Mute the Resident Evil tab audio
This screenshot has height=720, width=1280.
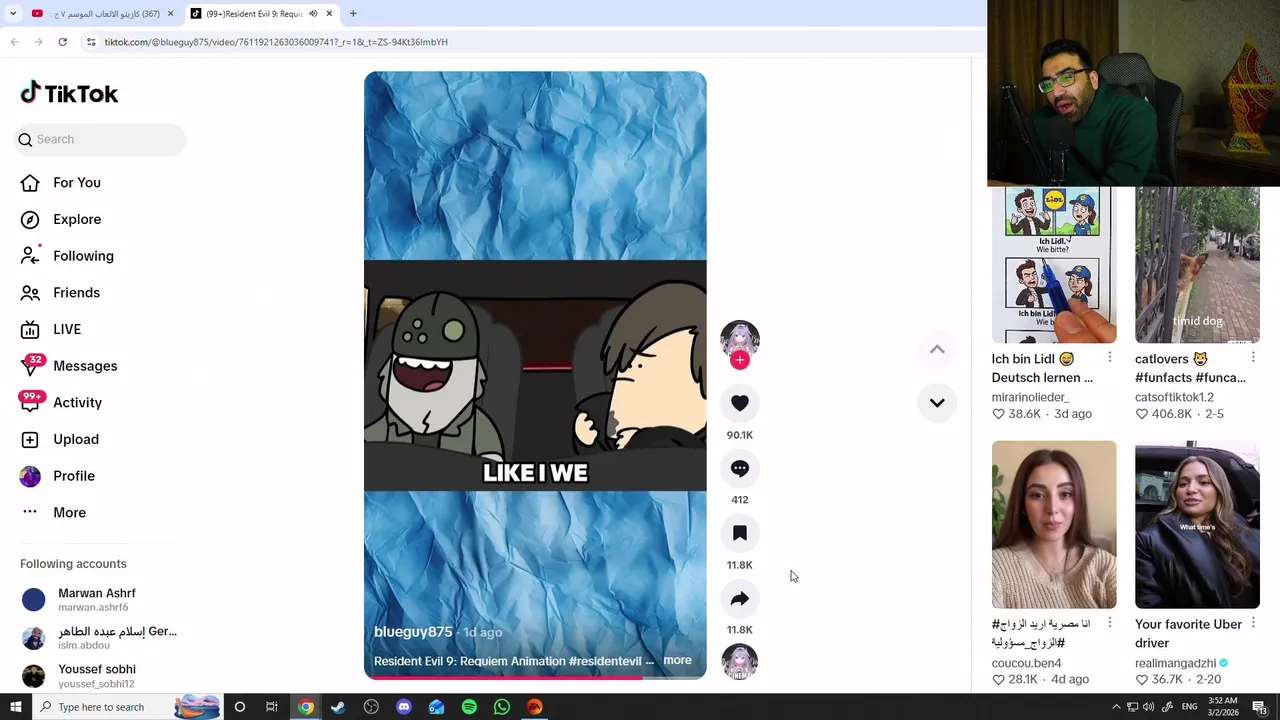pos(313,14)
